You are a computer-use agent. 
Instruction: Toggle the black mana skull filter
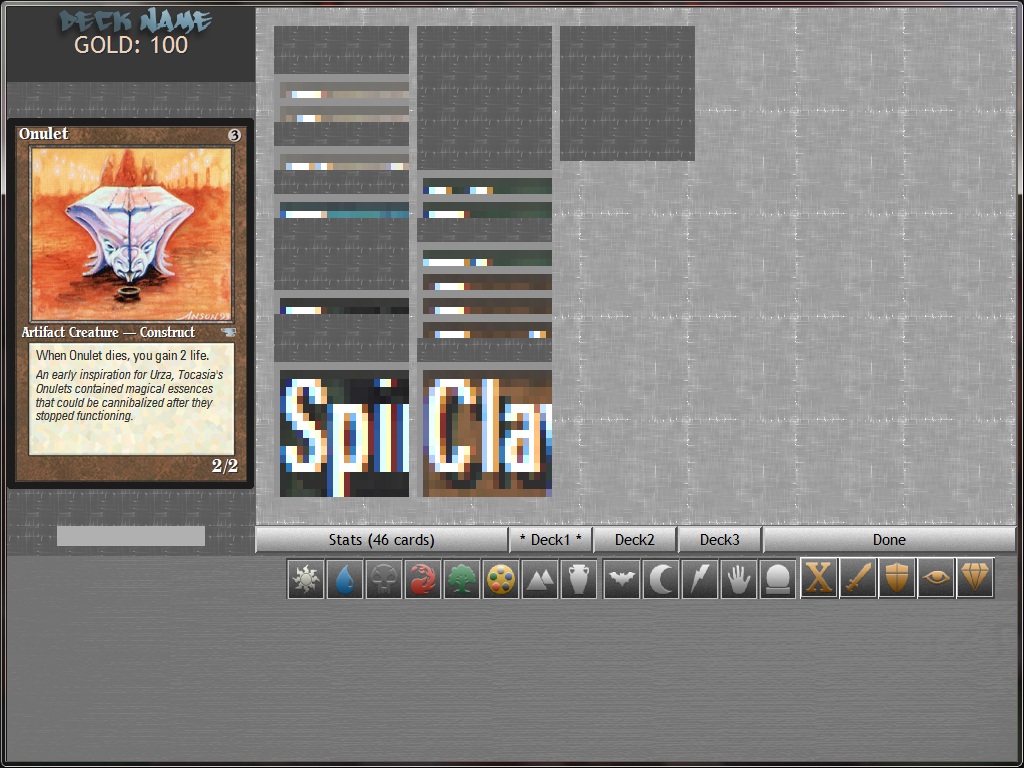384,579
